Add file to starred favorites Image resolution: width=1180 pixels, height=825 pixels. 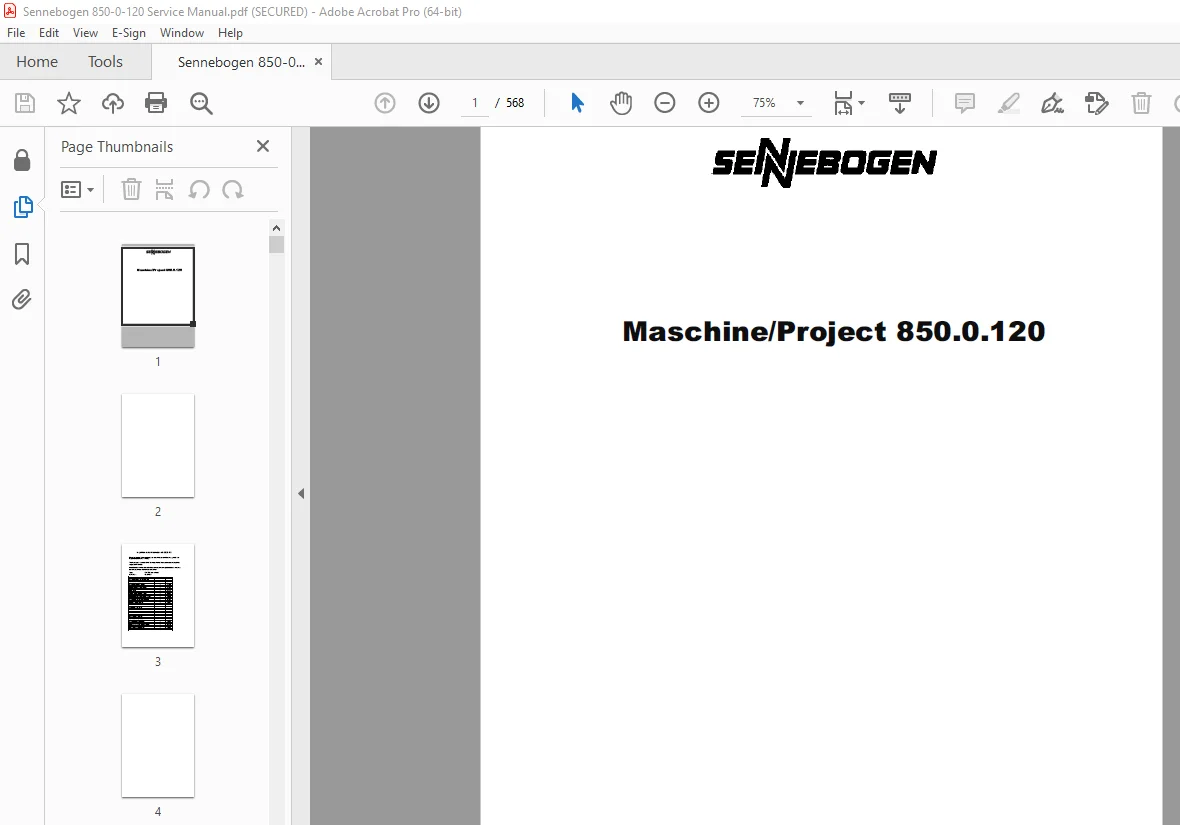click(x=68, y=103)
